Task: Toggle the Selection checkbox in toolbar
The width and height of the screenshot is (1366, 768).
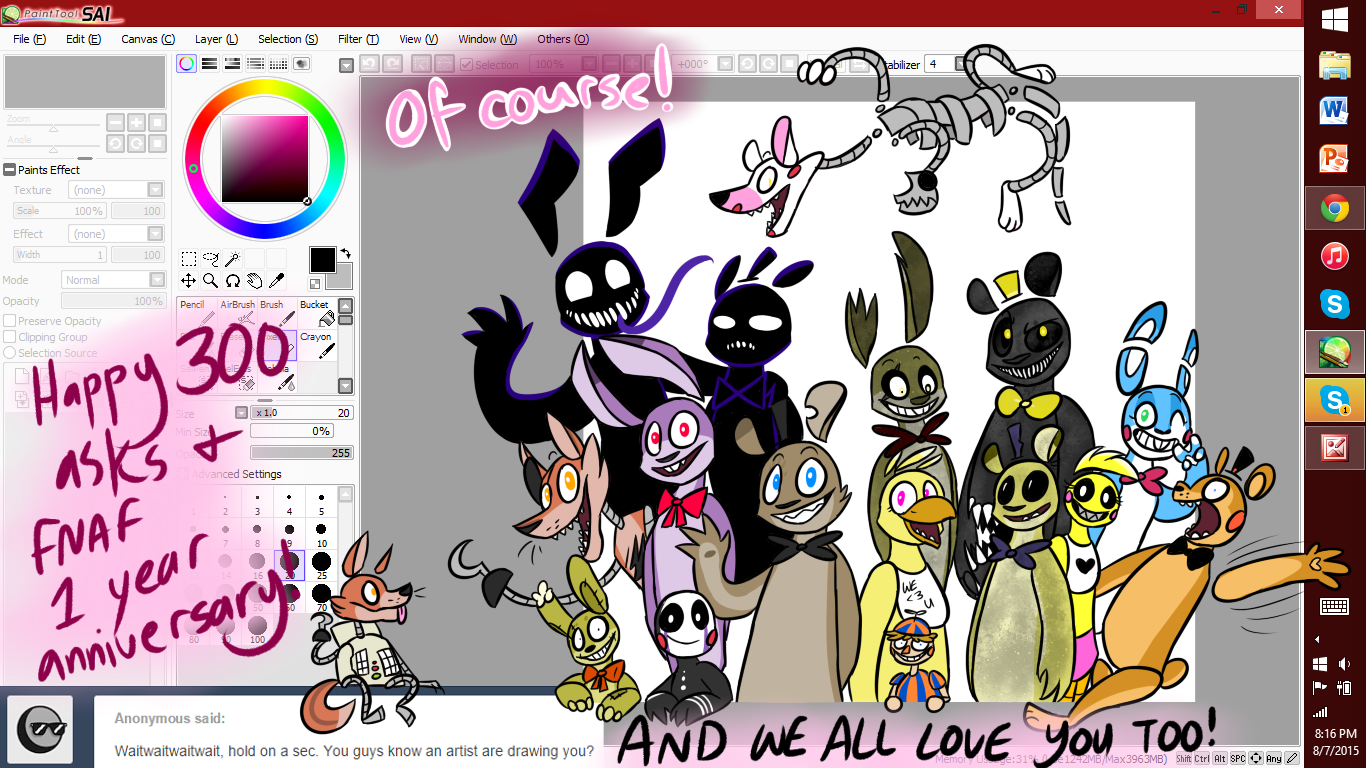Action: point(466,64)
